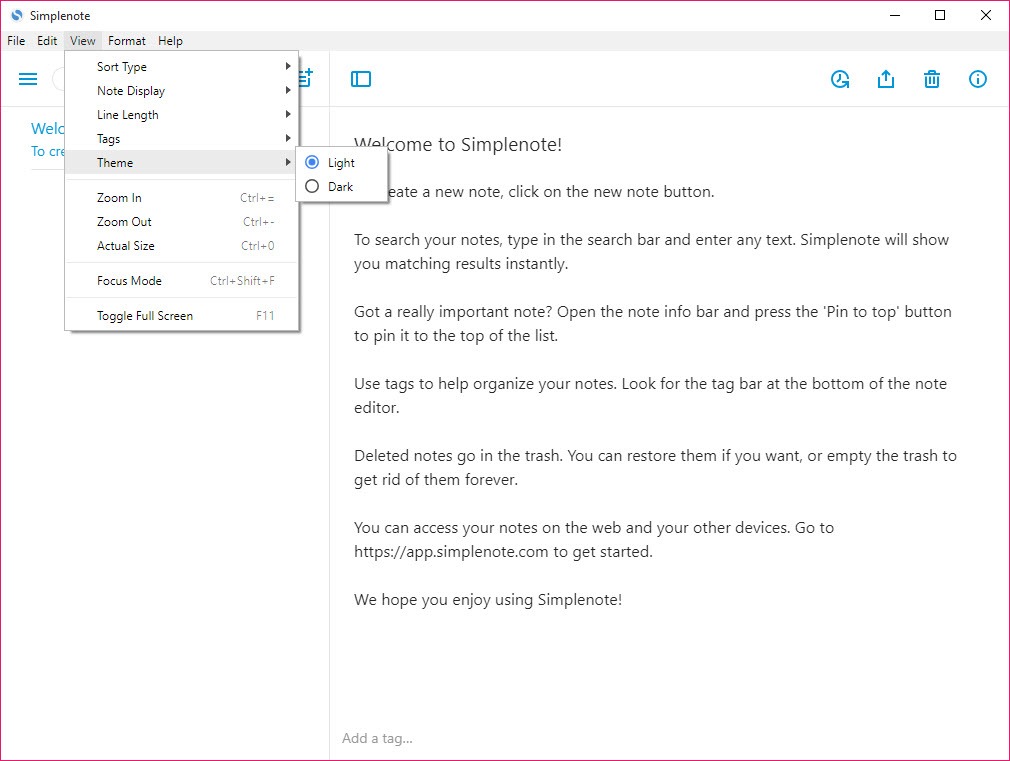
Task: Expand the Sort Type submenu
Action: [182, 66]
